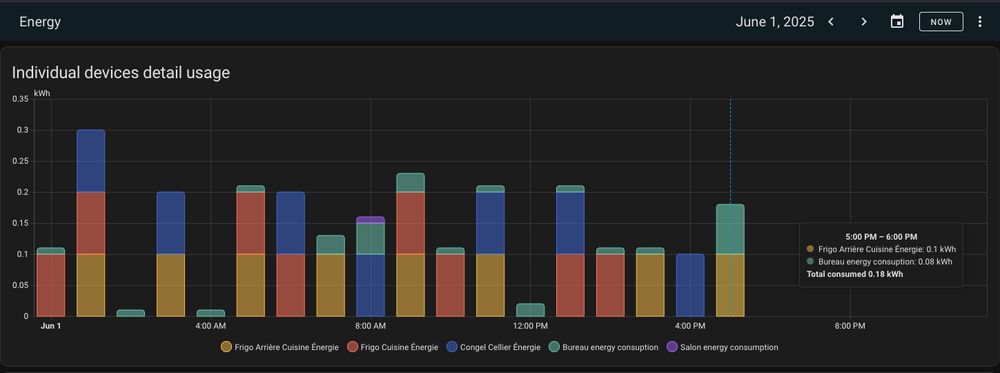Viewport: 1000px width, 373px height.
Task: Go to the next day arrow
Action: click(864, 22)
